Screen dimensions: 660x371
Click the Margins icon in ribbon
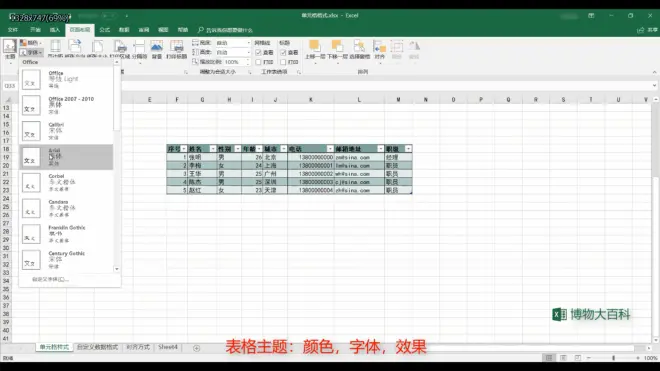(x=55, y=49)
